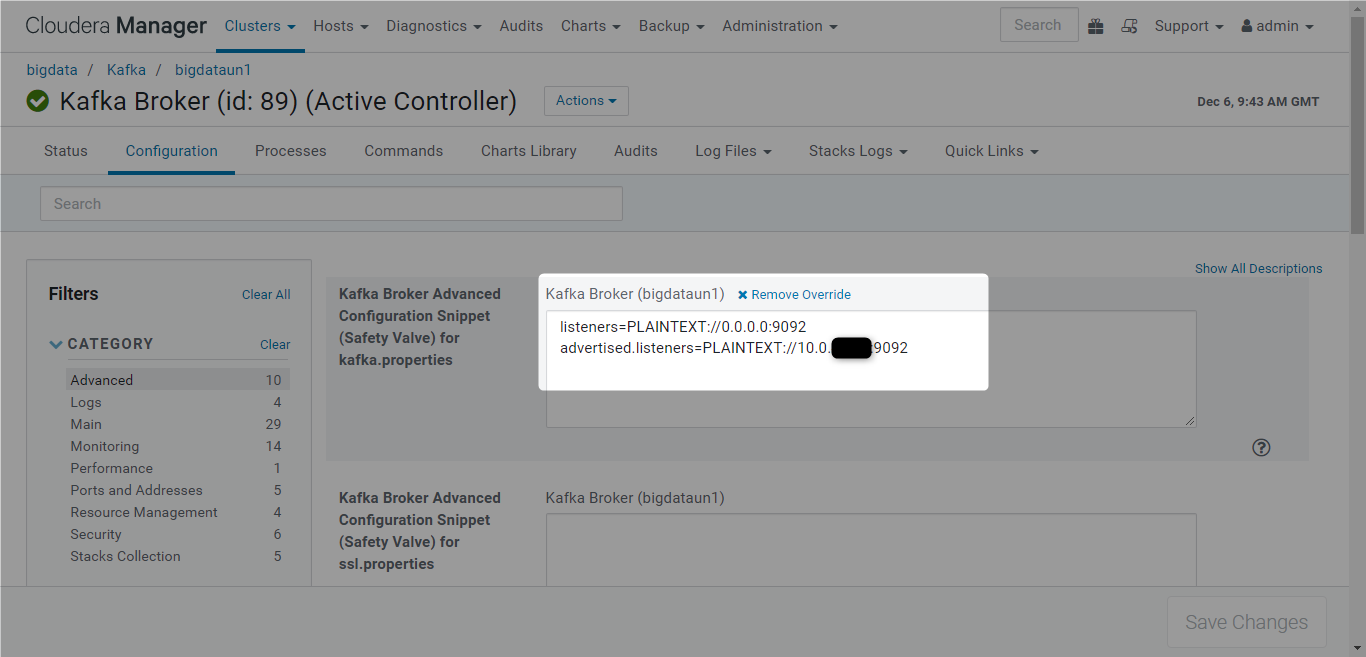
Task: Open the Charts Library tab
Action: point(528,150)
